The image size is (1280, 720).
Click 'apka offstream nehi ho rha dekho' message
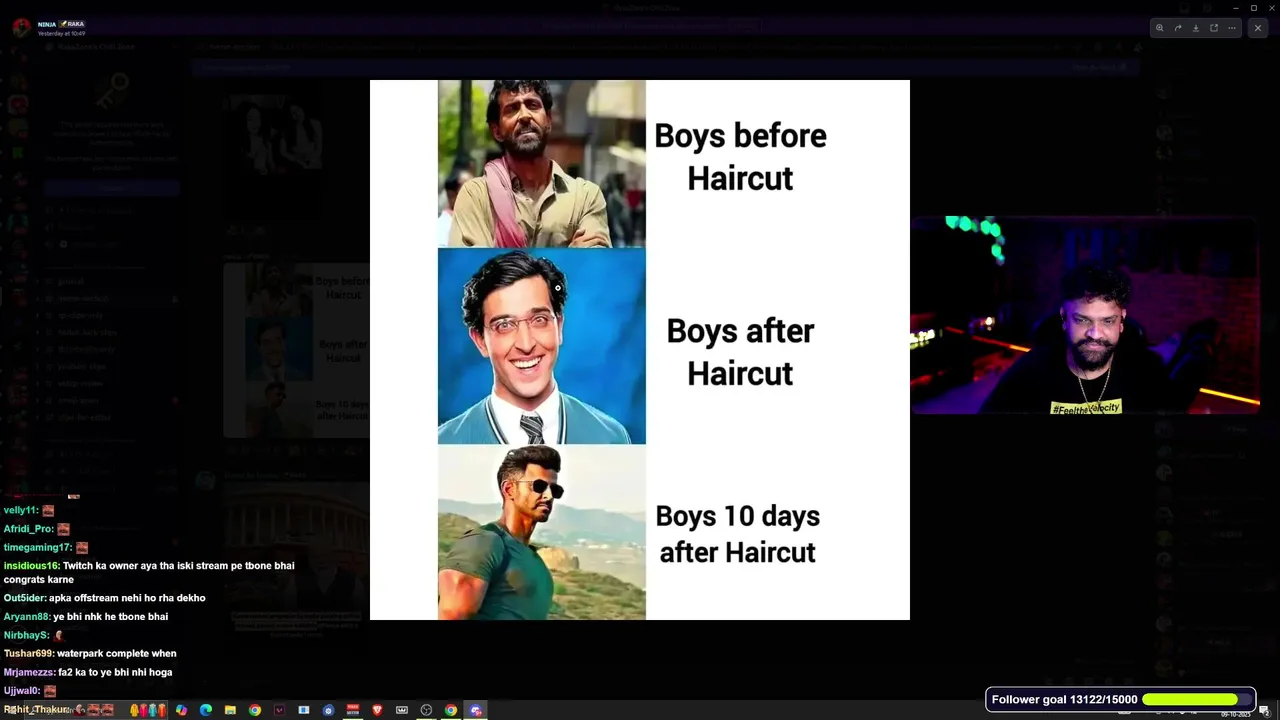pyautogui.click(x=127, y=598)
